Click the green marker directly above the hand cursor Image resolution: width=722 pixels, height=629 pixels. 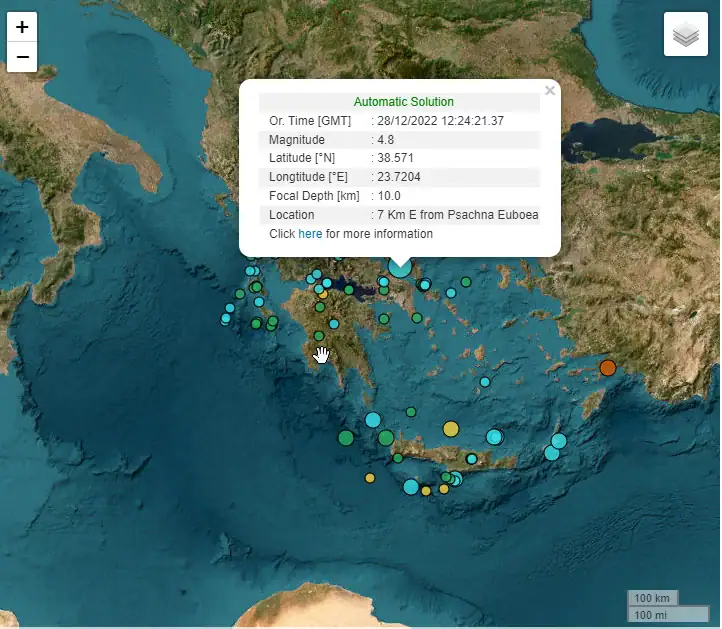(x=319, y=336)
